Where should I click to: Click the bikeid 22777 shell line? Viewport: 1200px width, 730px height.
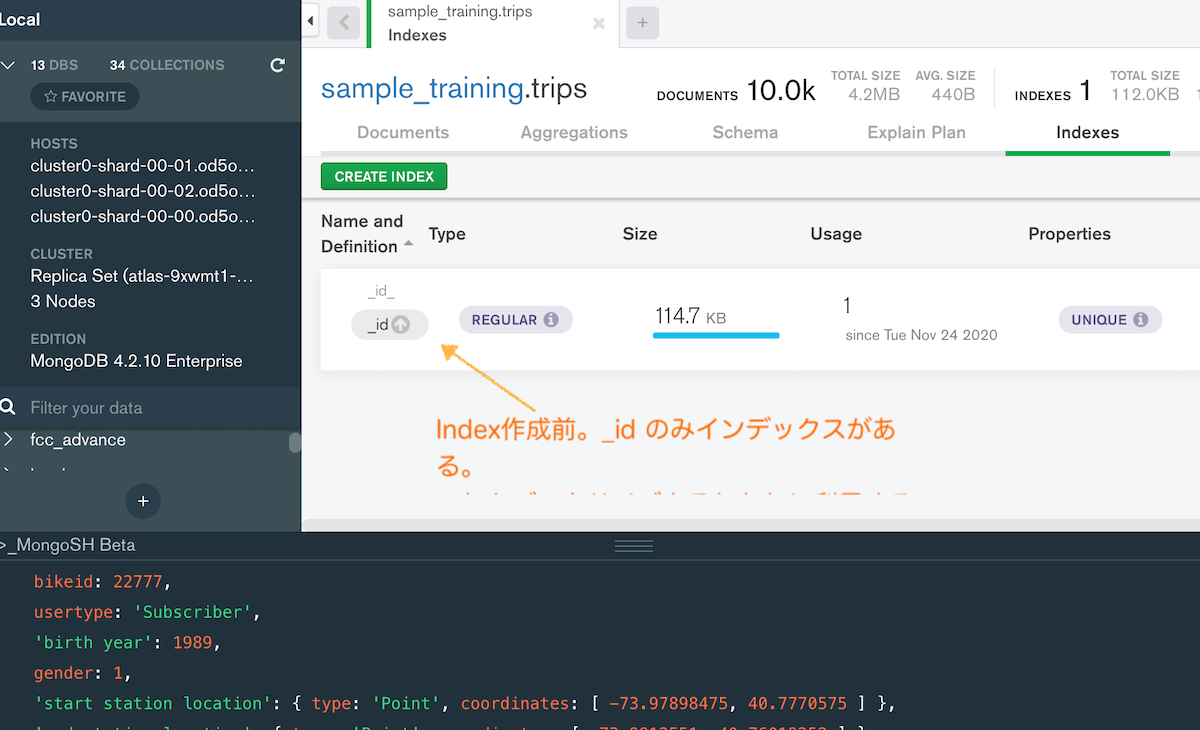click(103, 581)
